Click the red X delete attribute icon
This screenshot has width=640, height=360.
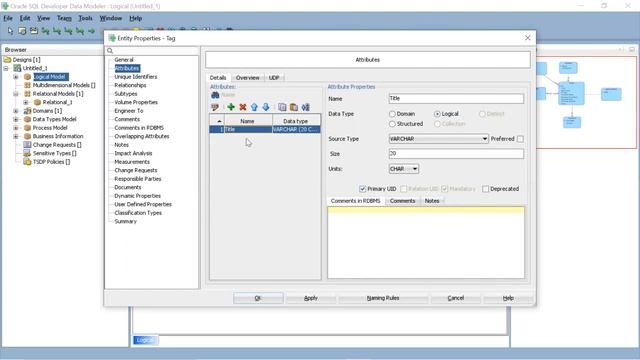coord(242,107)
